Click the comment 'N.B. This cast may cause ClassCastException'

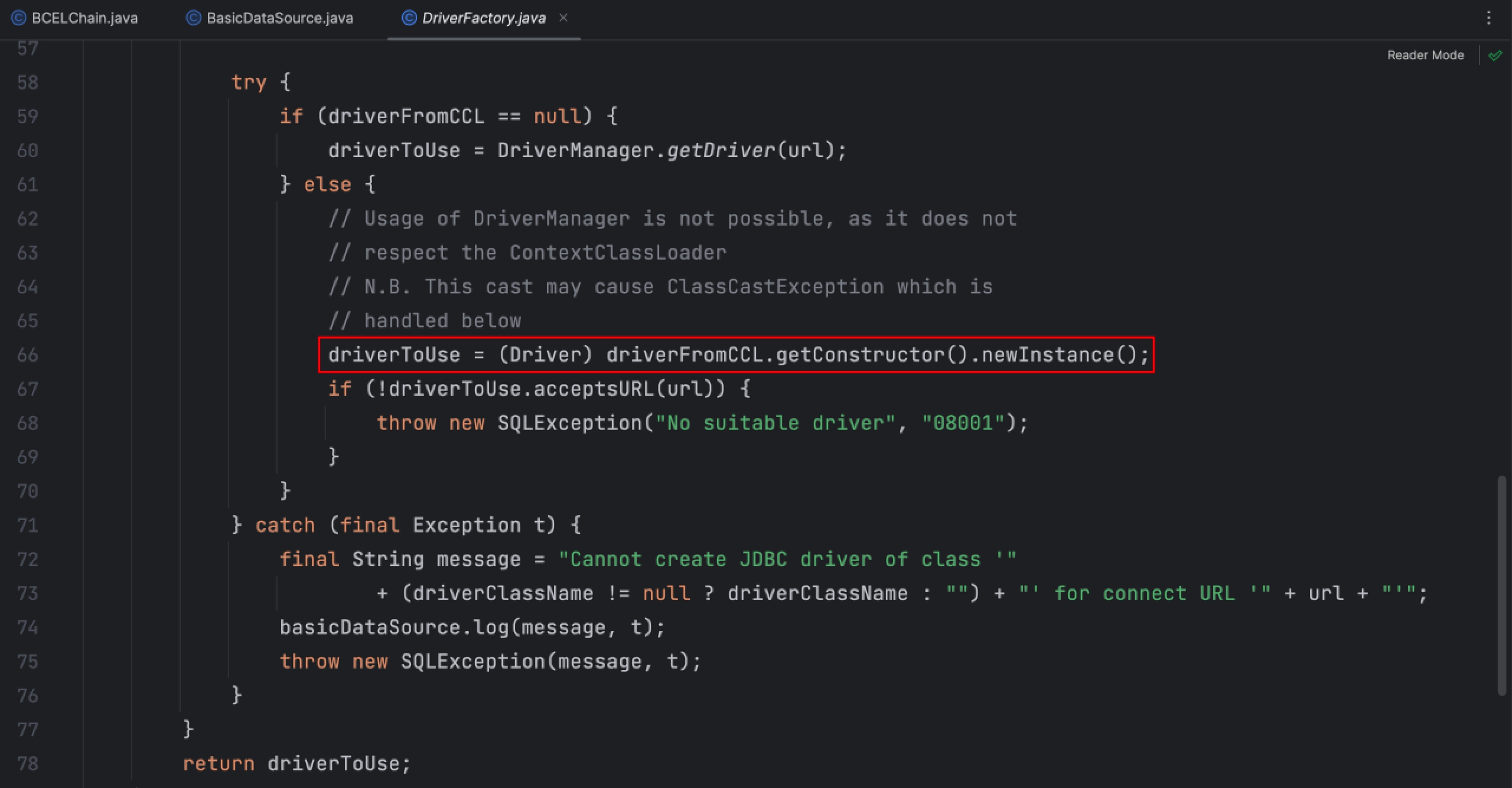[x=624, y=287]
